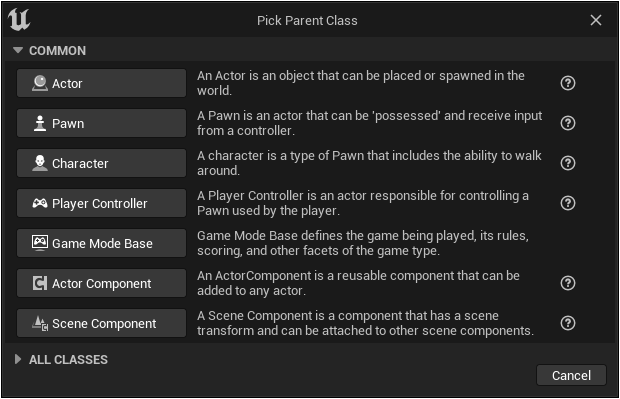The image size is (620, 399).
Task: Cancel the Pick Parent Class dialog
Action: pos(571,375)
